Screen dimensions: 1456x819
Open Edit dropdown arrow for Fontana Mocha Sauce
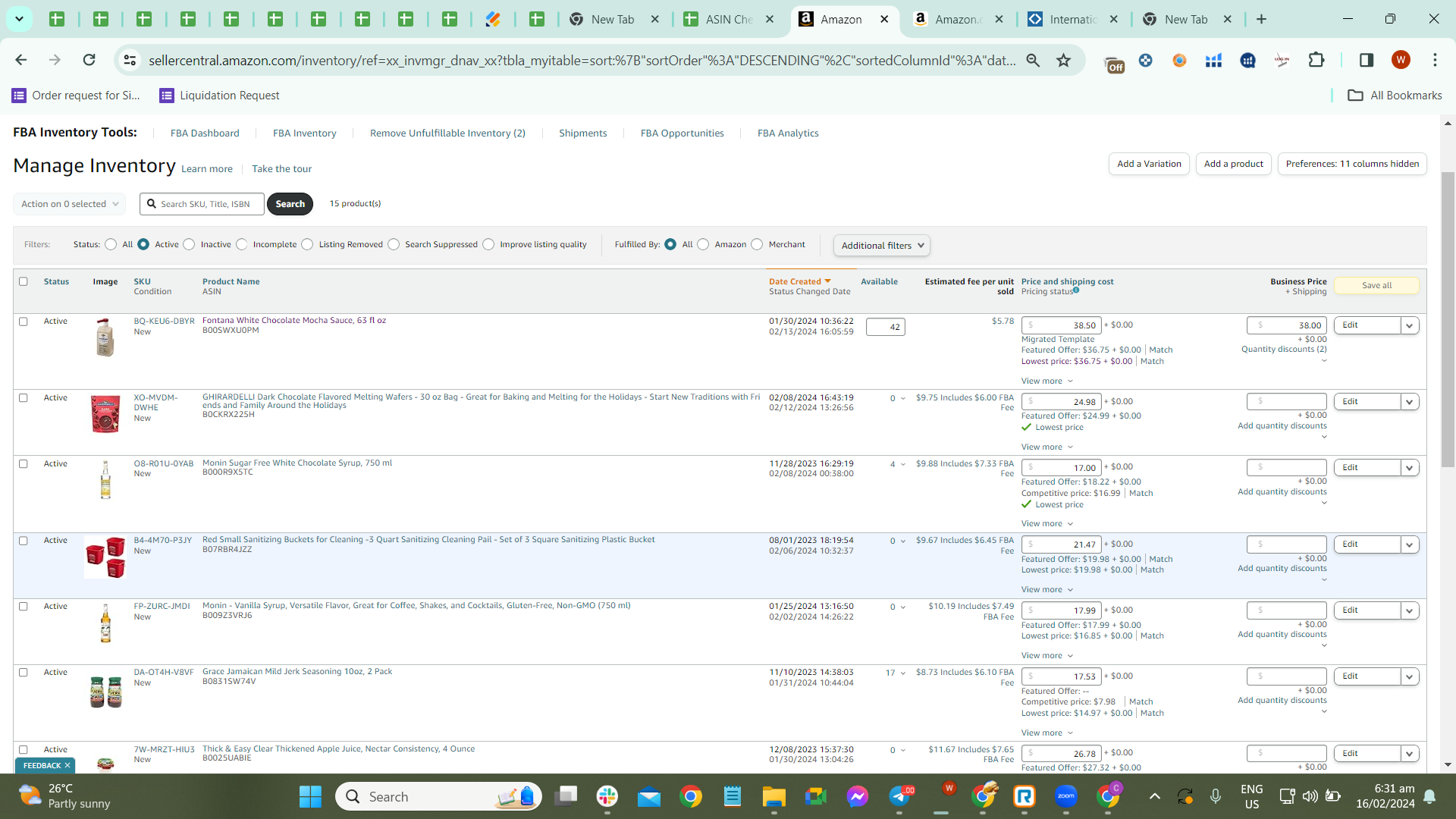click(1410, 325)
